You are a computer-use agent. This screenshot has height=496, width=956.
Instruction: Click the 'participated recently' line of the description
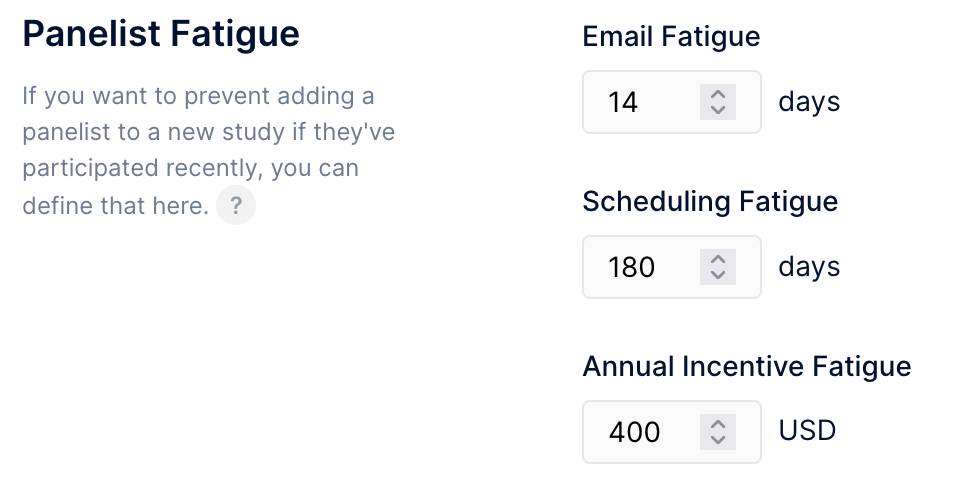point(191,169)
